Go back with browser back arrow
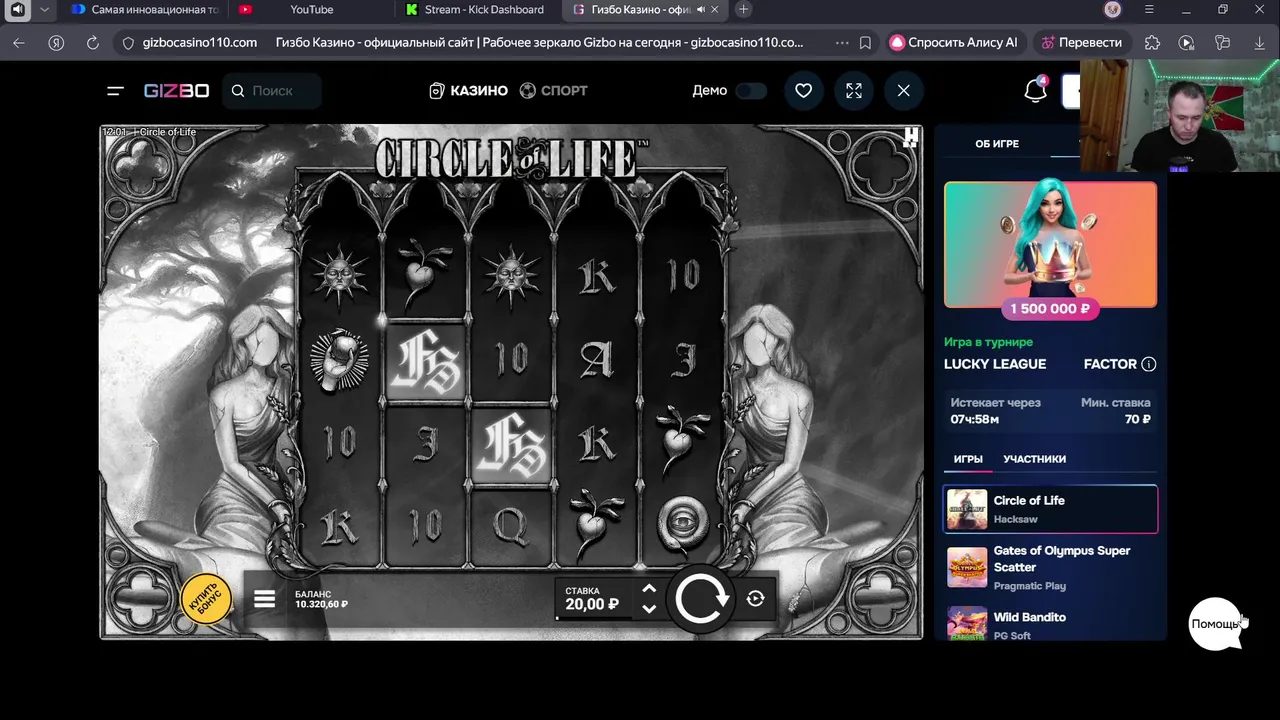The image size is (1280, 720). (18, 43)
